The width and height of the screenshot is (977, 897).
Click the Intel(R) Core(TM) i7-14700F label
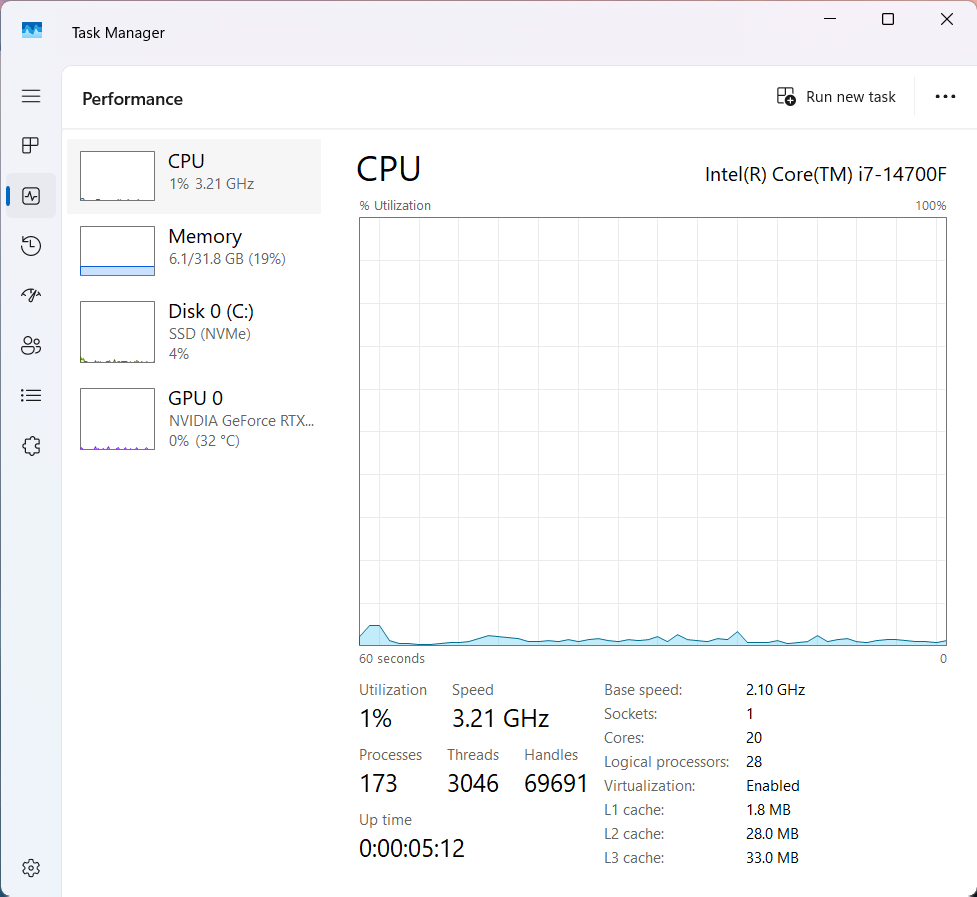click(x=825, y=174)
